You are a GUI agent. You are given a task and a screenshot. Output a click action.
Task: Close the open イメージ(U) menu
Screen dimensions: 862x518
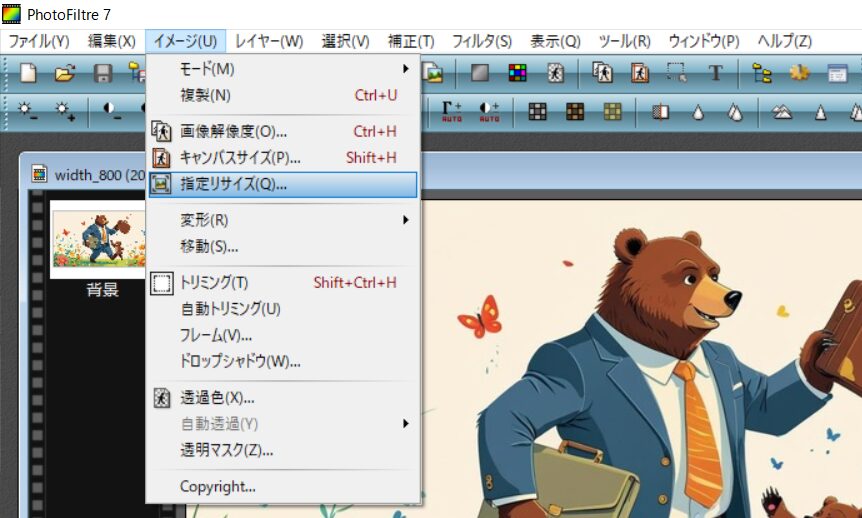coord(185,41)
